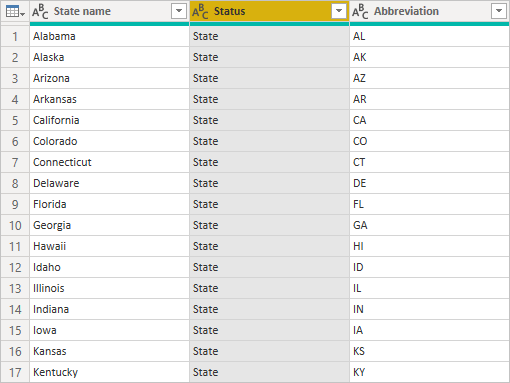Click the California cell
The width and height of the screenshot is (510, 383).
click(x=109, y=120)
